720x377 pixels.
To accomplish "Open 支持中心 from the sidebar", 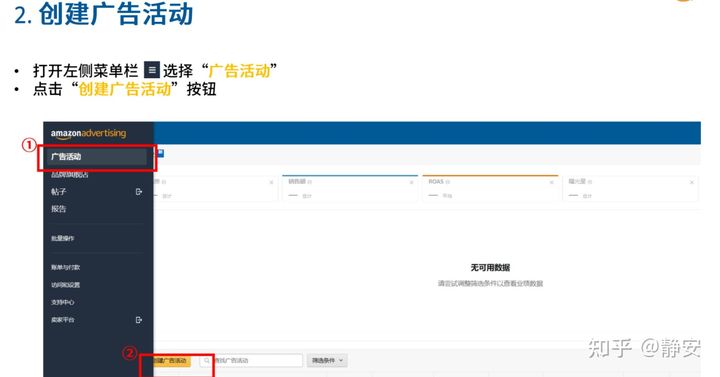I will [x=62, y=302].
